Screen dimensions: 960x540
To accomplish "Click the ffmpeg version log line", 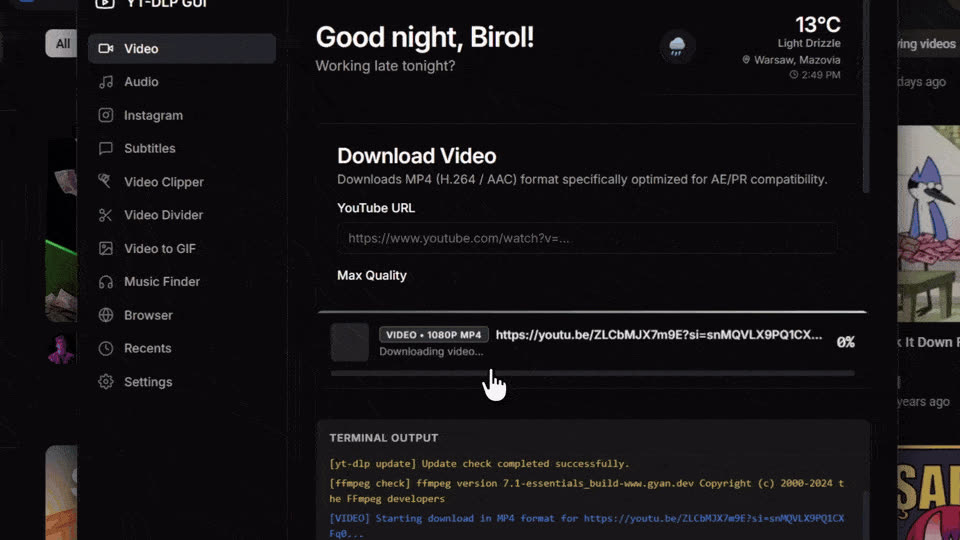I will click(x=587, y=490).
